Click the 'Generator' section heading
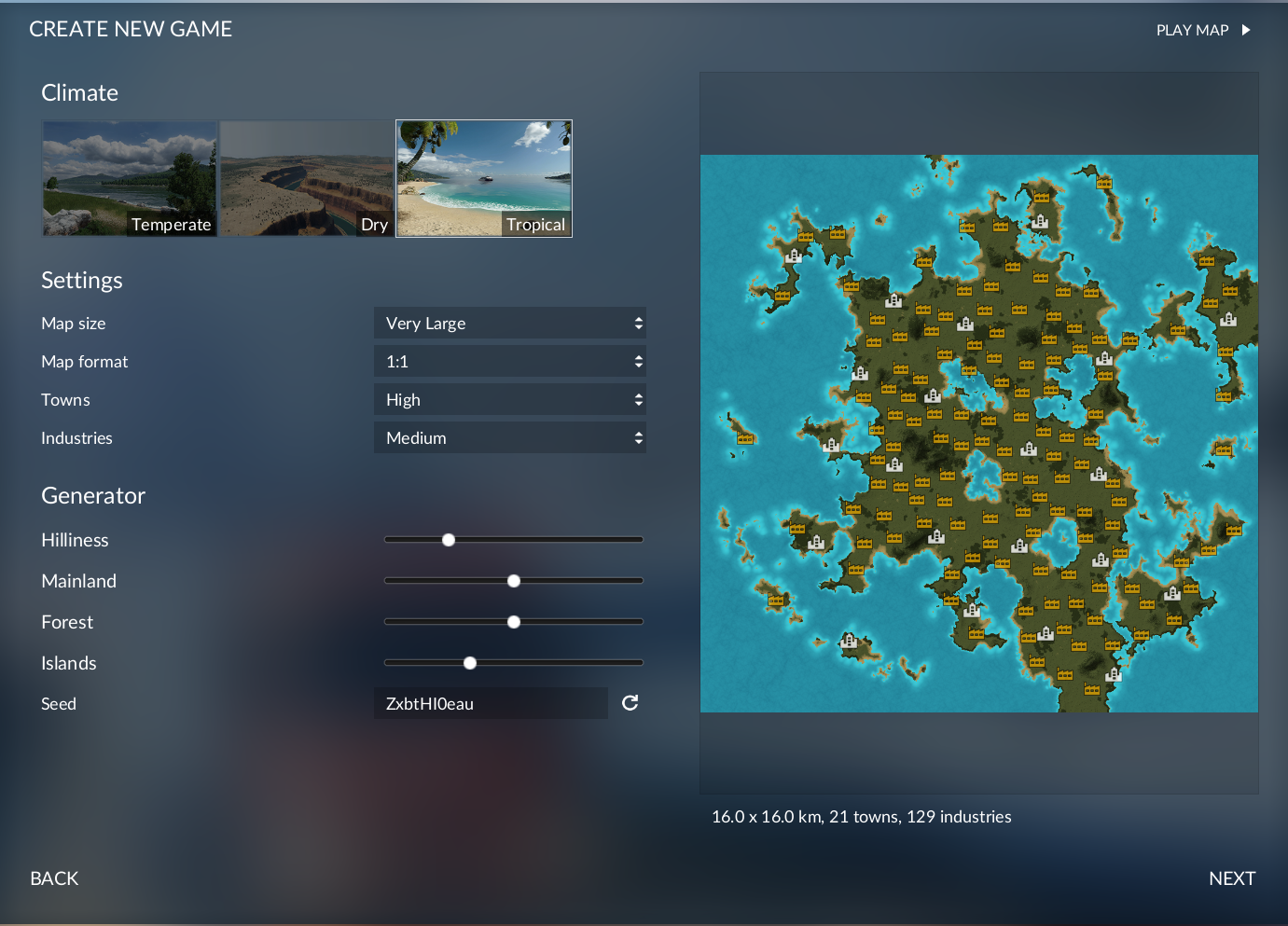The width and height of the screenshot is (1288, 926). [x=93, y=496]
